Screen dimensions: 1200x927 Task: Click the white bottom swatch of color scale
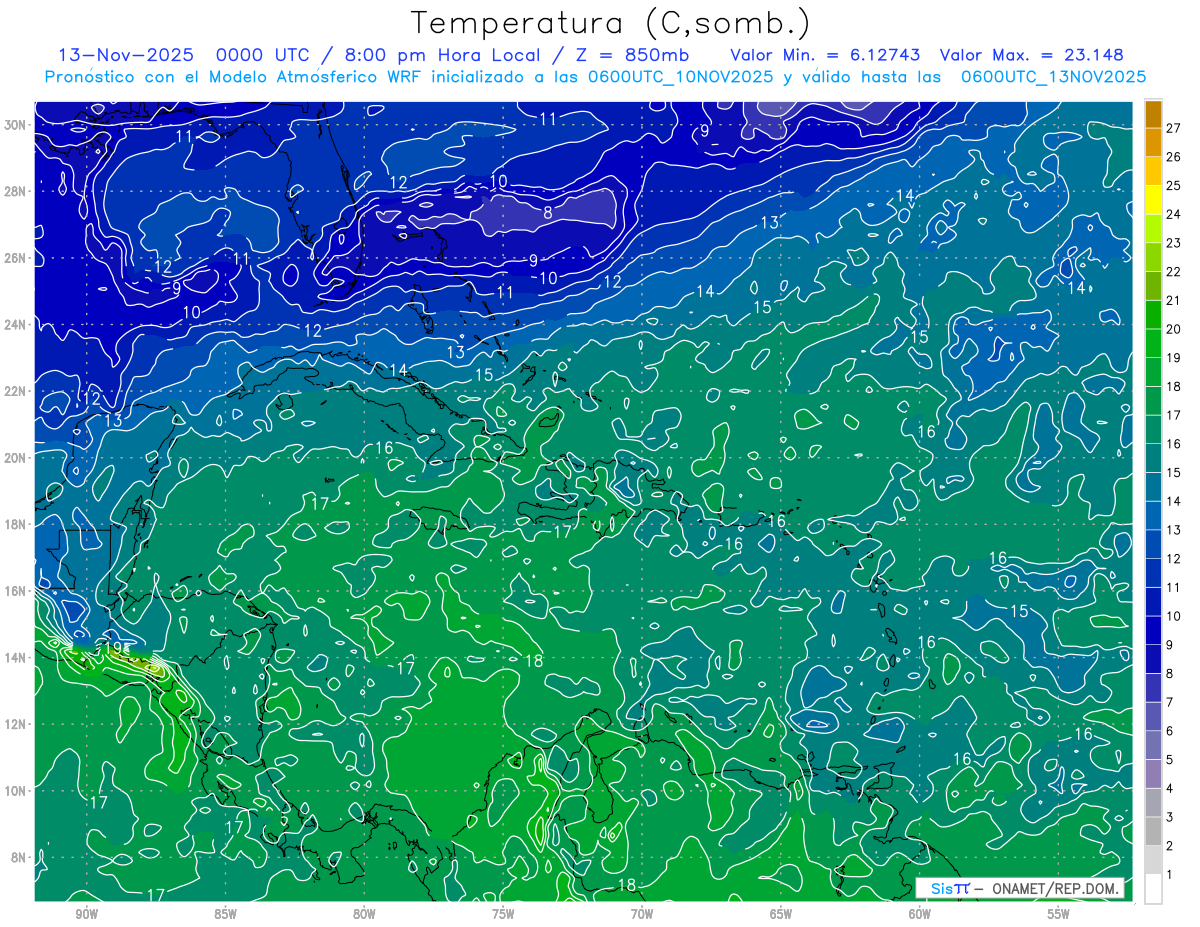click(x=1153, y=889)
